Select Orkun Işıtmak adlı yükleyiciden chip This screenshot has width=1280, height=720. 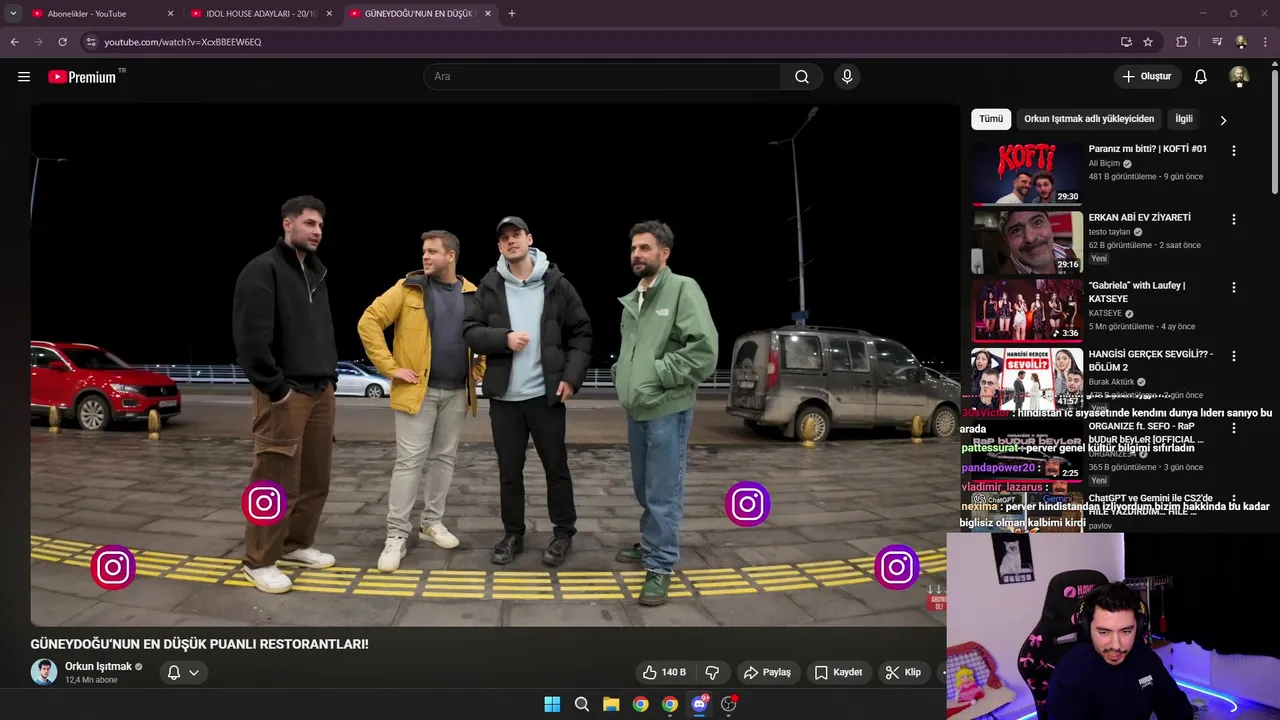coord(1089,119)
